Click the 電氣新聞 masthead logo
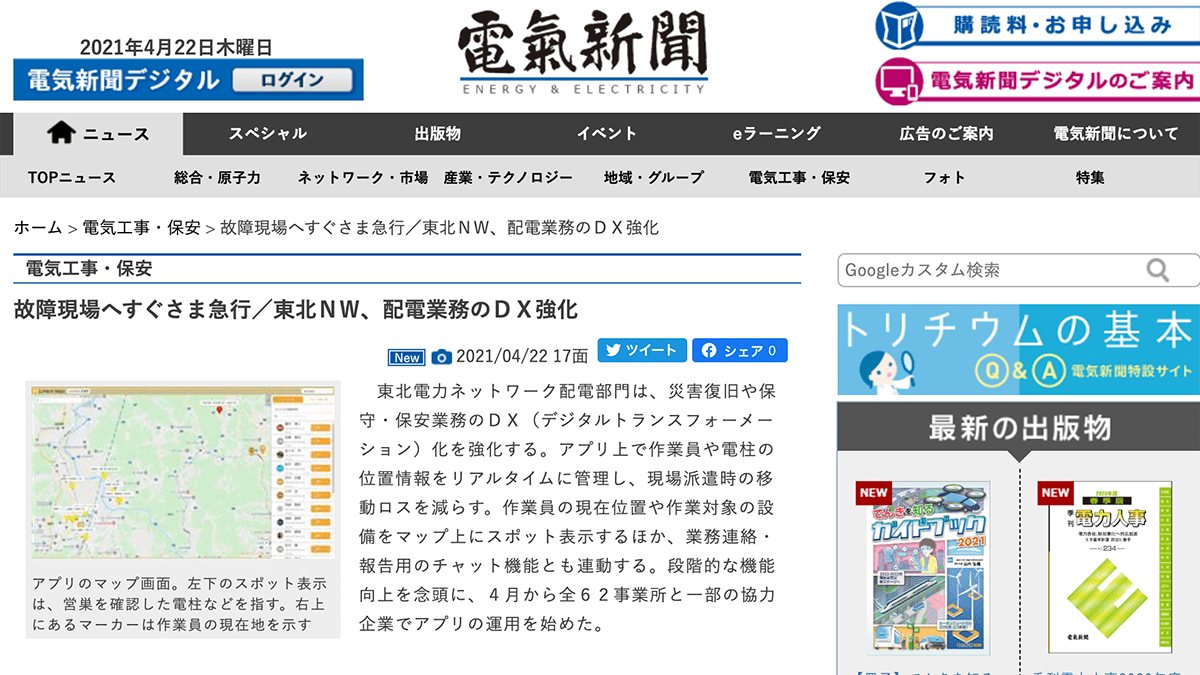The image size is (1200, 675). pyautogui.click(x=583, y=53)
